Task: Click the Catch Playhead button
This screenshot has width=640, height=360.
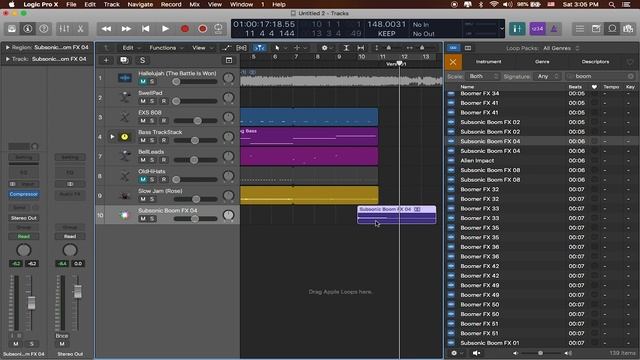Action: [260, 48]
